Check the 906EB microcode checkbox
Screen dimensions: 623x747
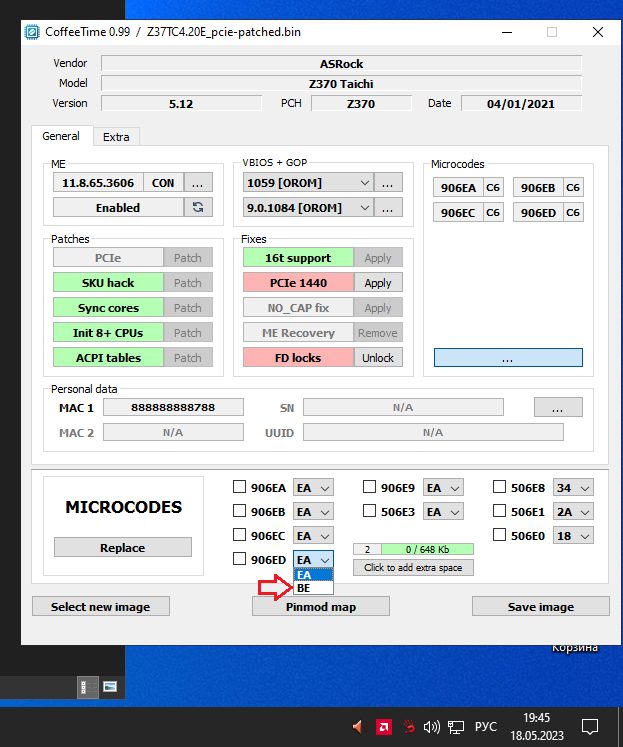(x=239, y=511)
